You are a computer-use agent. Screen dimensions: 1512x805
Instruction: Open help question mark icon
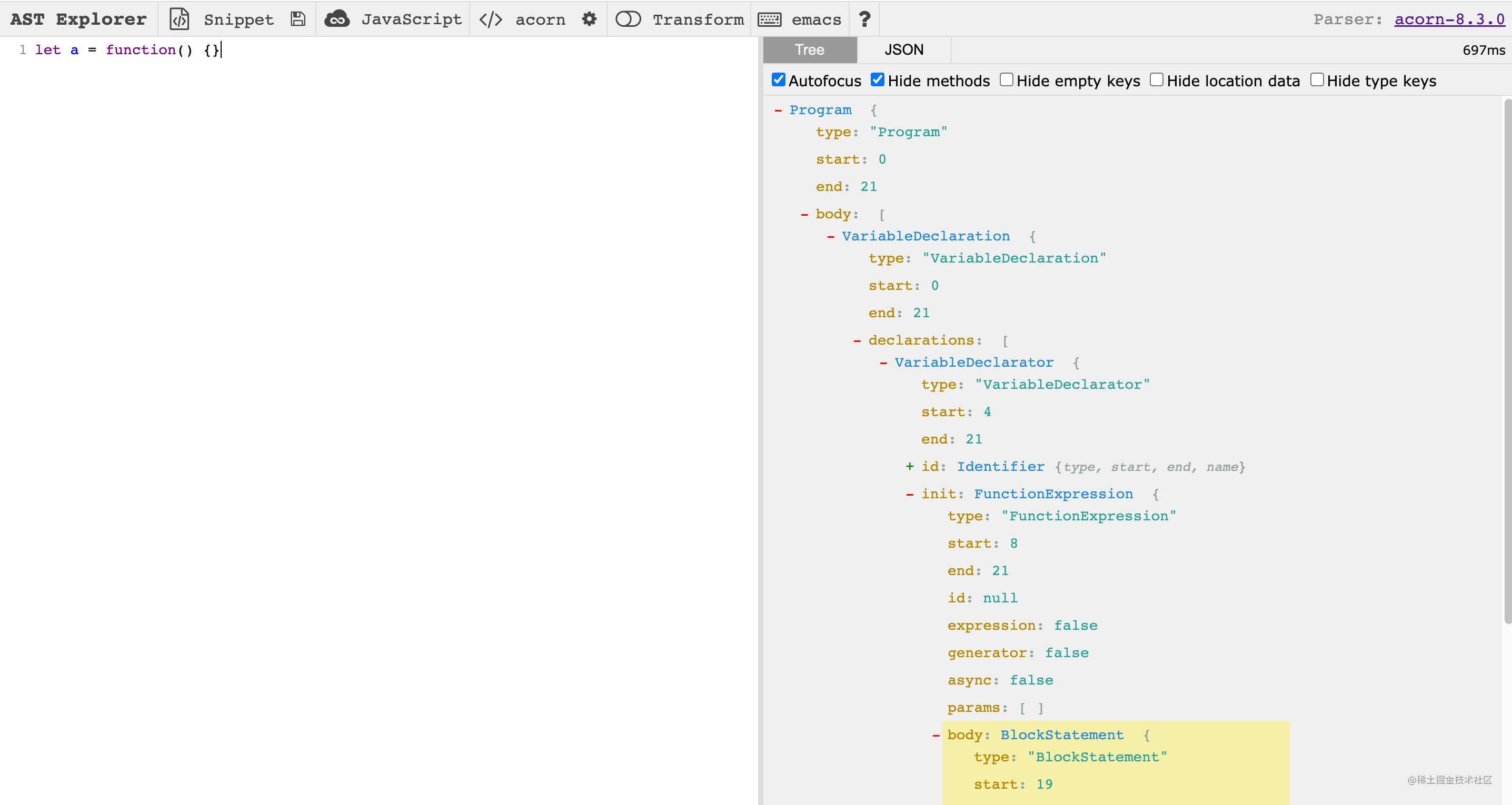(x=864, y=19)
